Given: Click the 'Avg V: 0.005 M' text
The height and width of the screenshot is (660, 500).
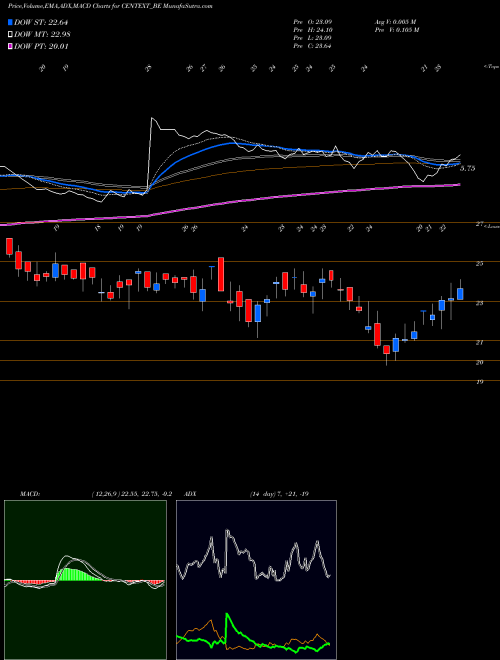Looking at the screenshot, I should (396, 21).
